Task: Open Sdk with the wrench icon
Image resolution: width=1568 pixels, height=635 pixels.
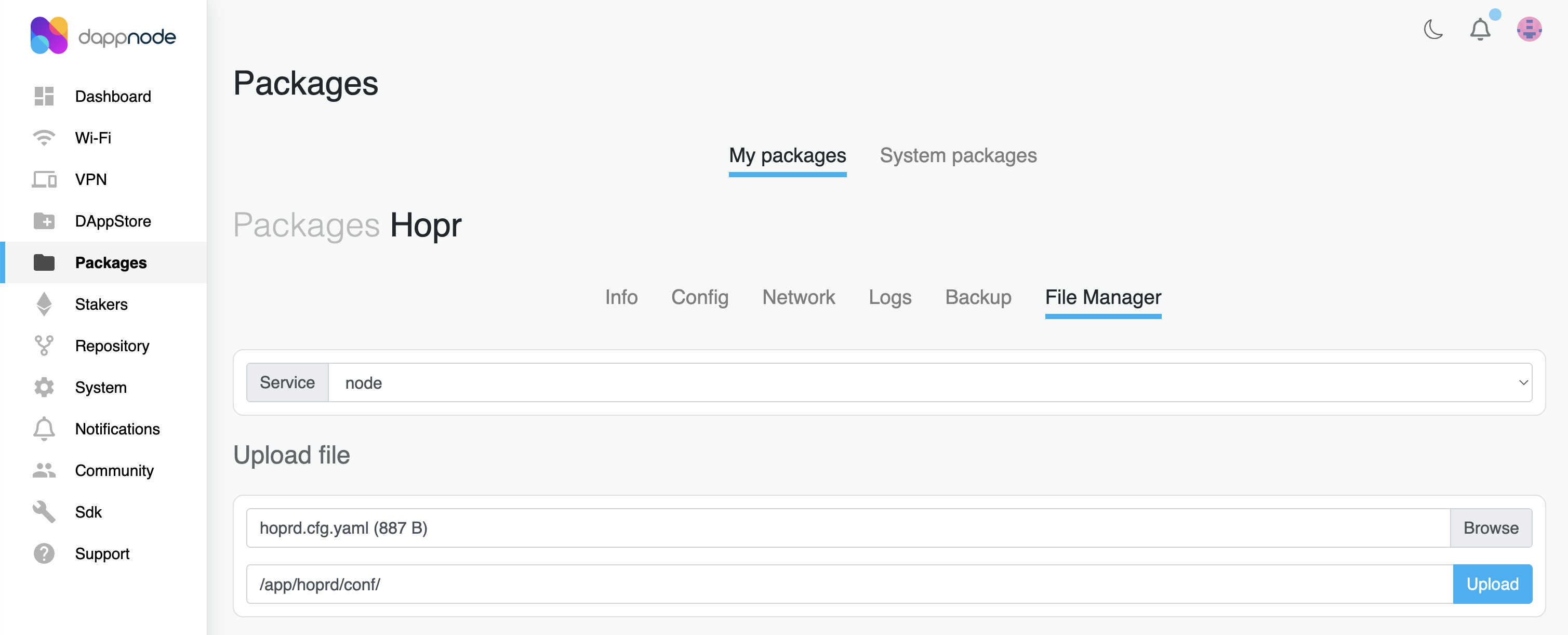Action: click(44, 512)
